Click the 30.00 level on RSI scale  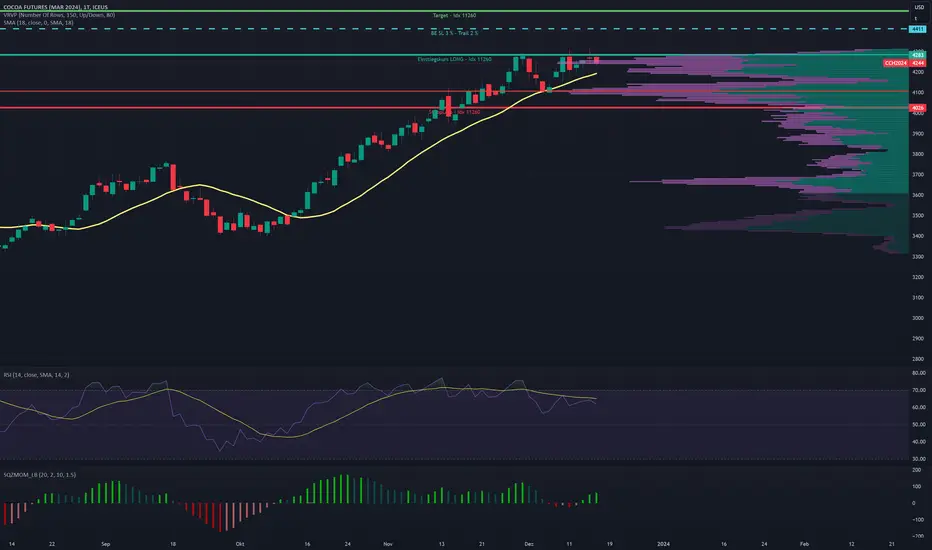click(919, 459)
